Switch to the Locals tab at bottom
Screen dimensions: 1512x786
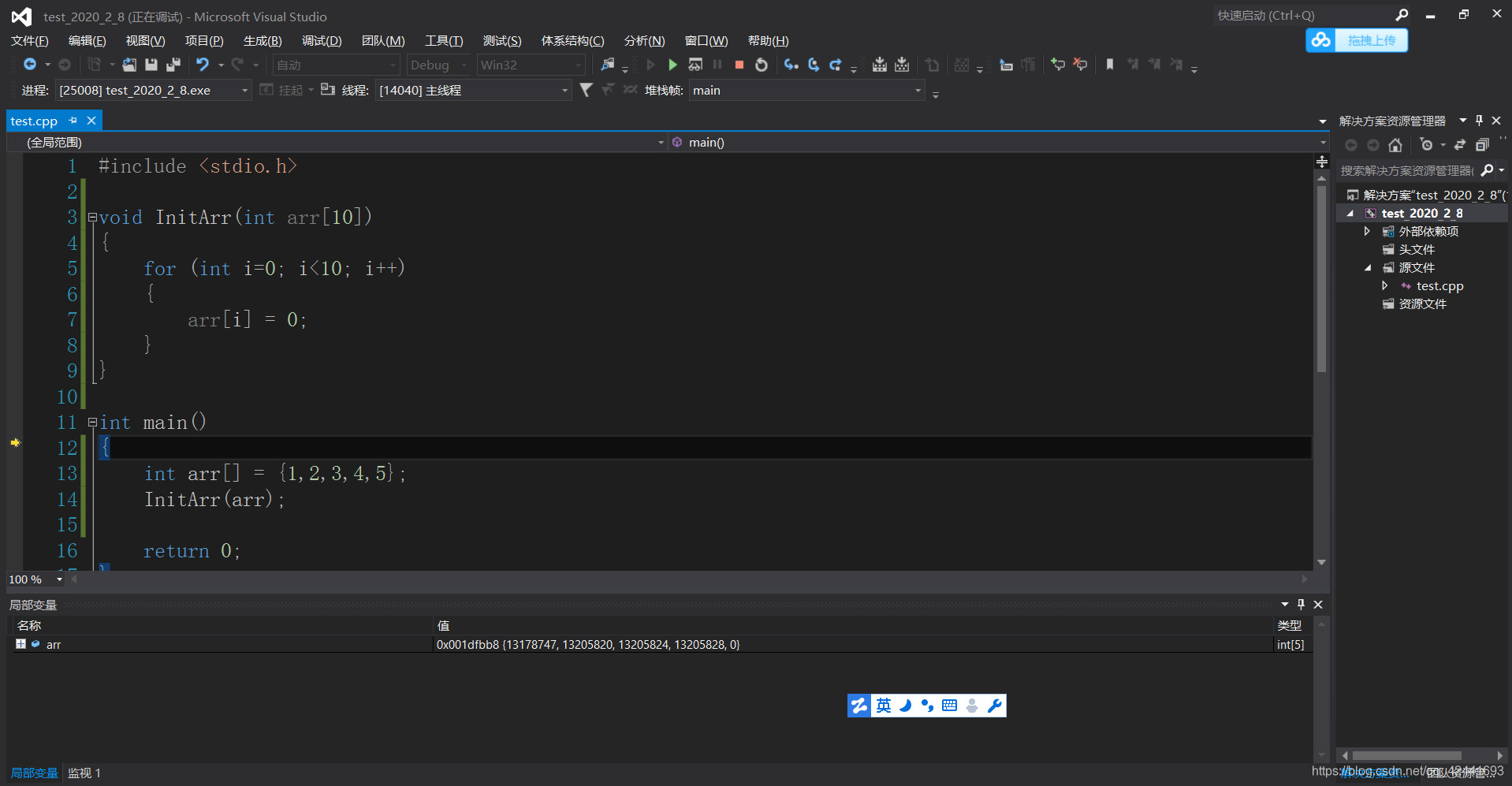click(x=34, y=773)
